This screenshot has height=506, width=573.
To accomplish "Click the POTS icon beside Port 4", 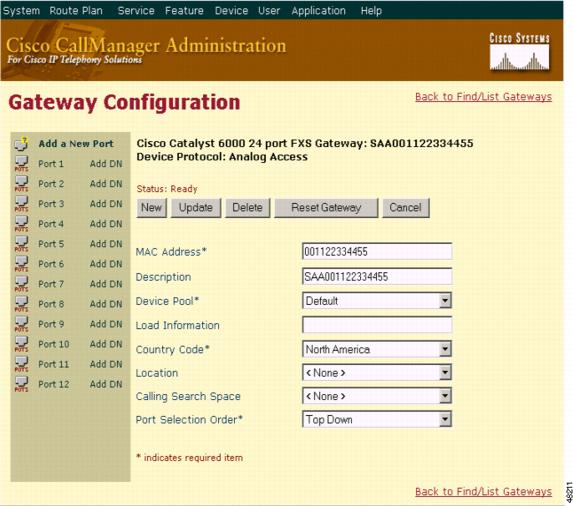I will [21, 224].
